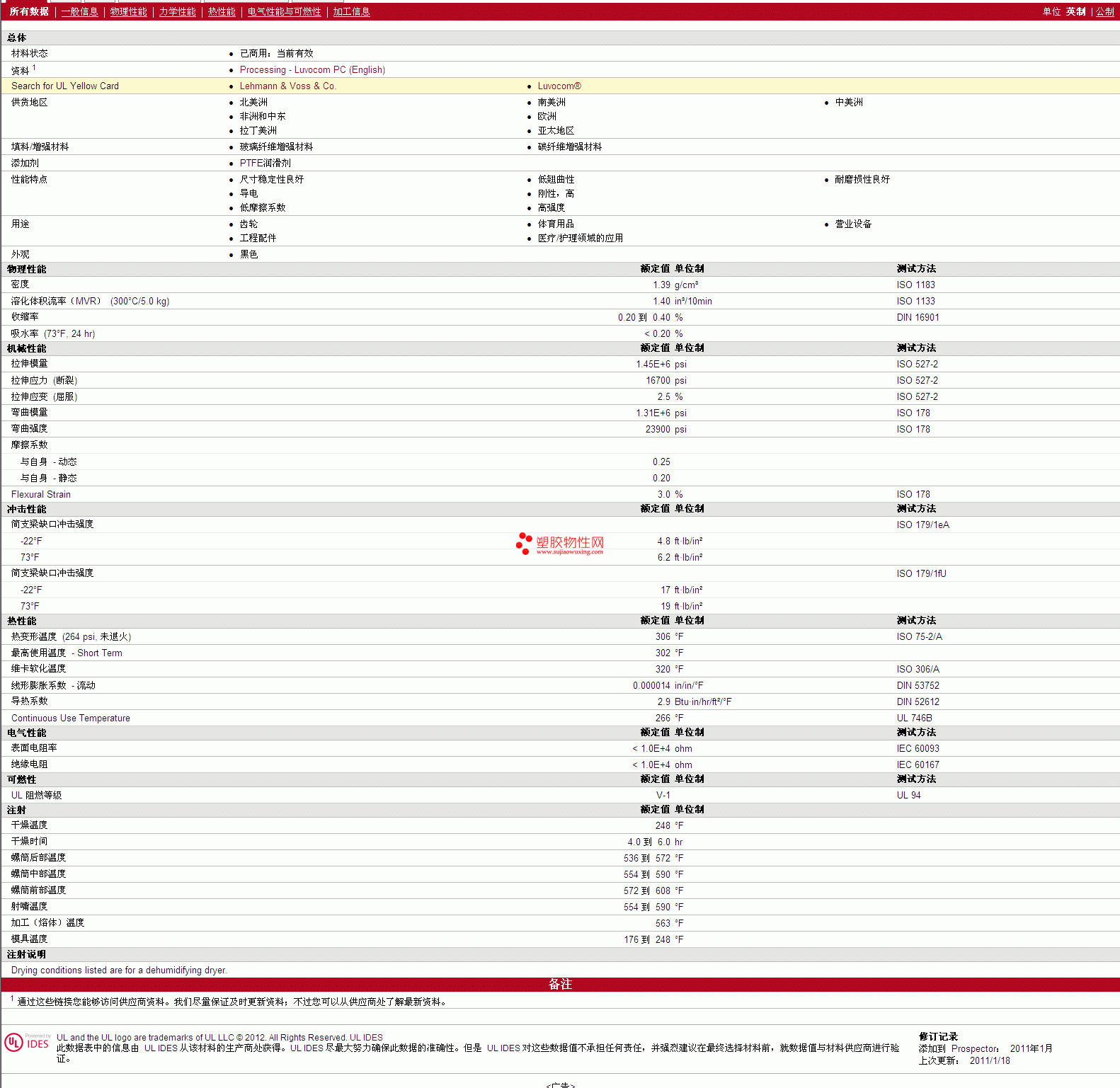Select 碳纤维增强材料 filler entry
Screen dimensions: 1120x1088
pos(569,147)
